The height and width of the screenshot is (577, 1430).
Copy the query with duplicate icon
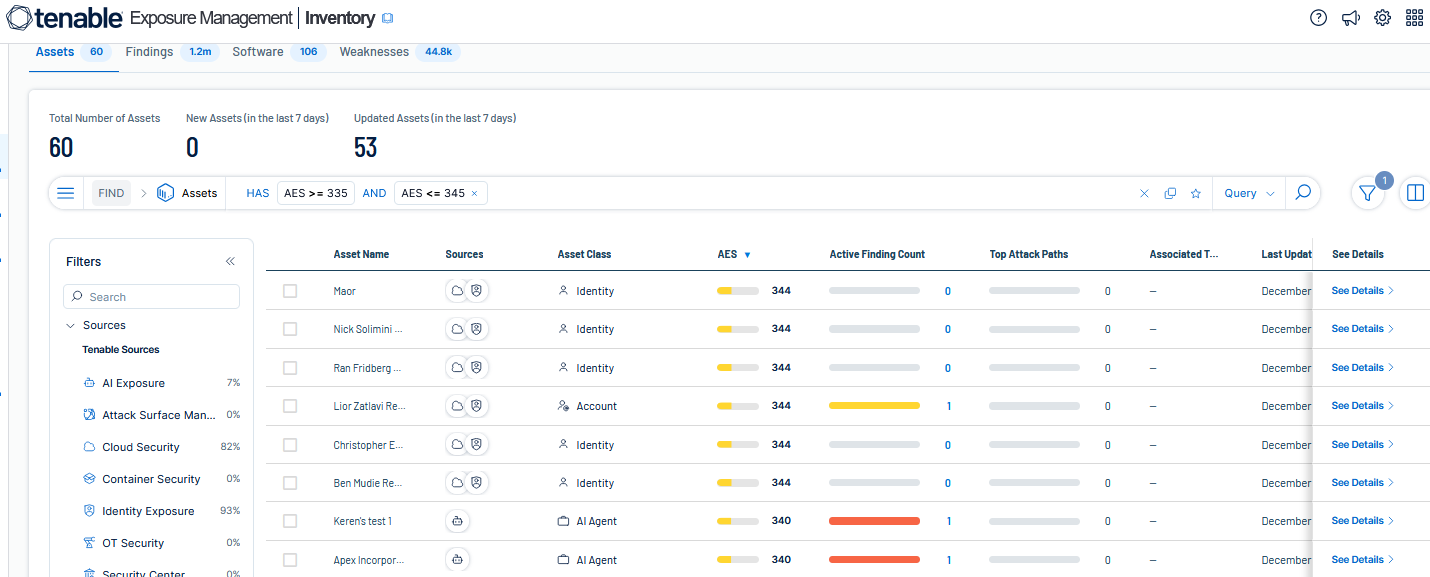(x=1170, y=194)
